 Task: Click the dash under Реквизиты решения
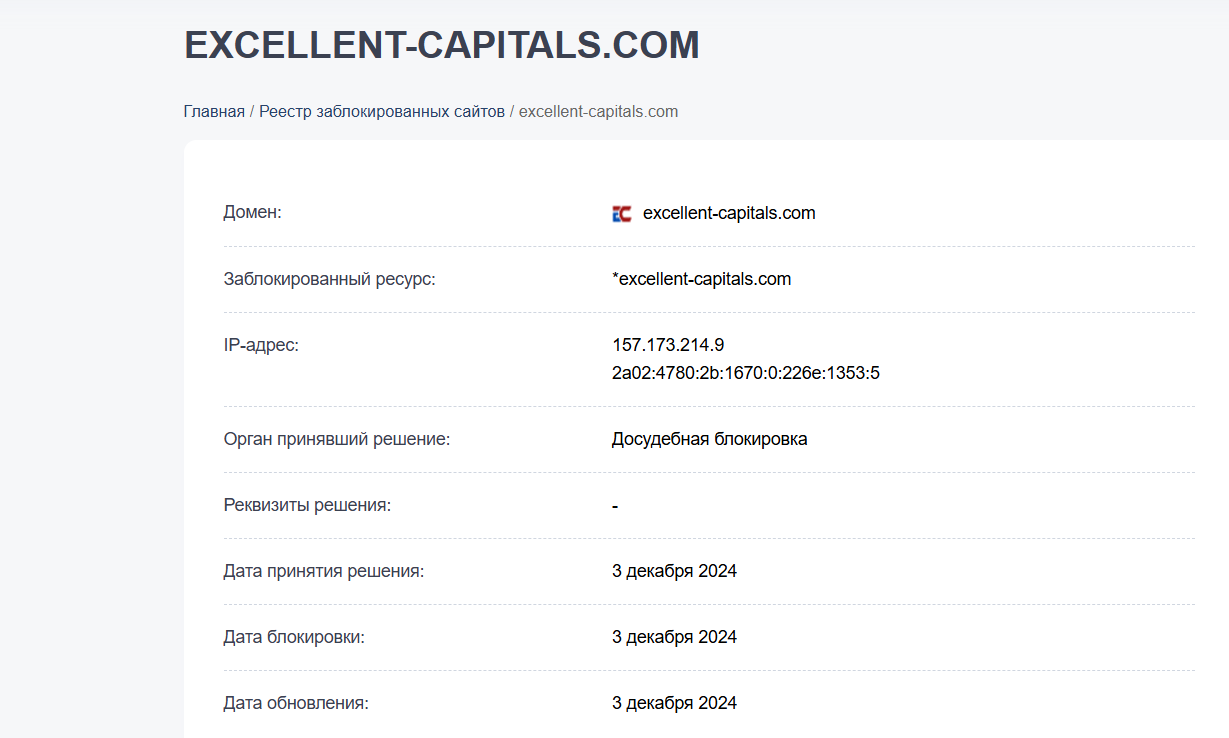click(614, 504)
